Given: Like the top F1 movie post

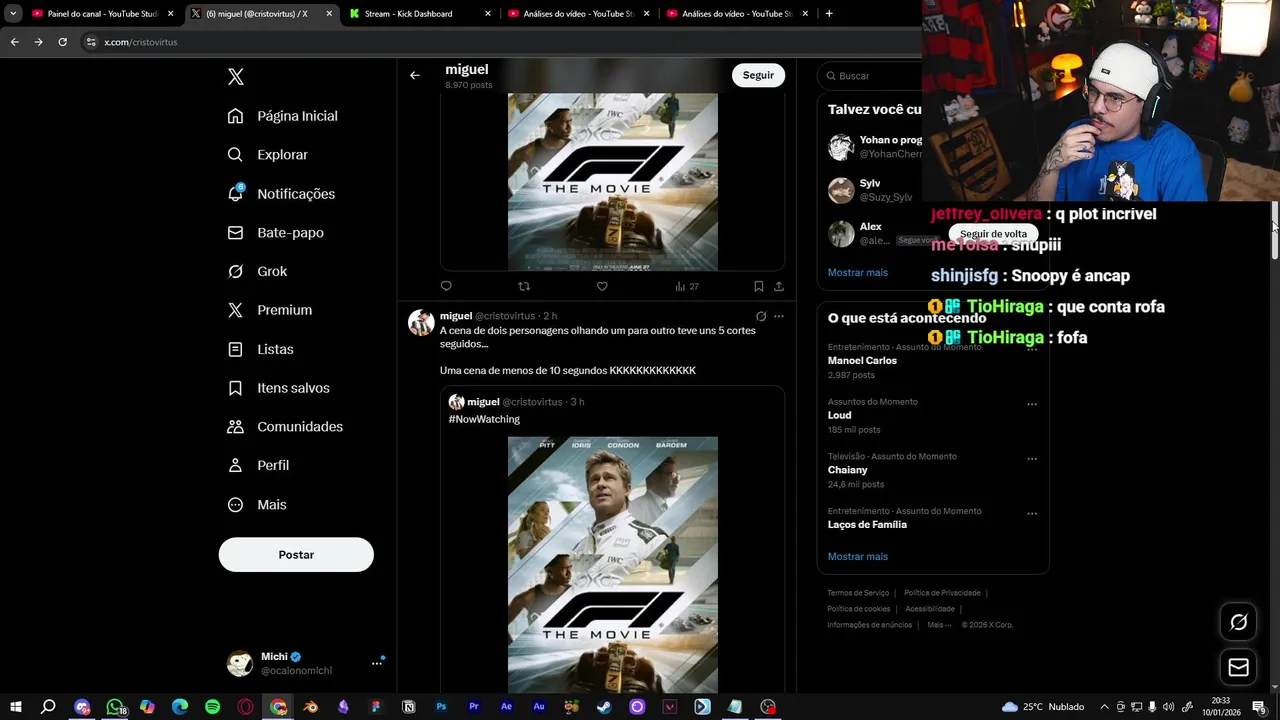Looking at the screenshot, I should [602, 286].
